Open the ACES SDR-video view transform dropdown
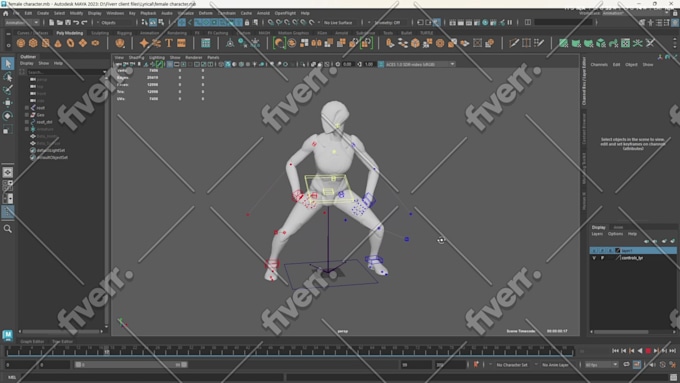 tap(420, 64)
